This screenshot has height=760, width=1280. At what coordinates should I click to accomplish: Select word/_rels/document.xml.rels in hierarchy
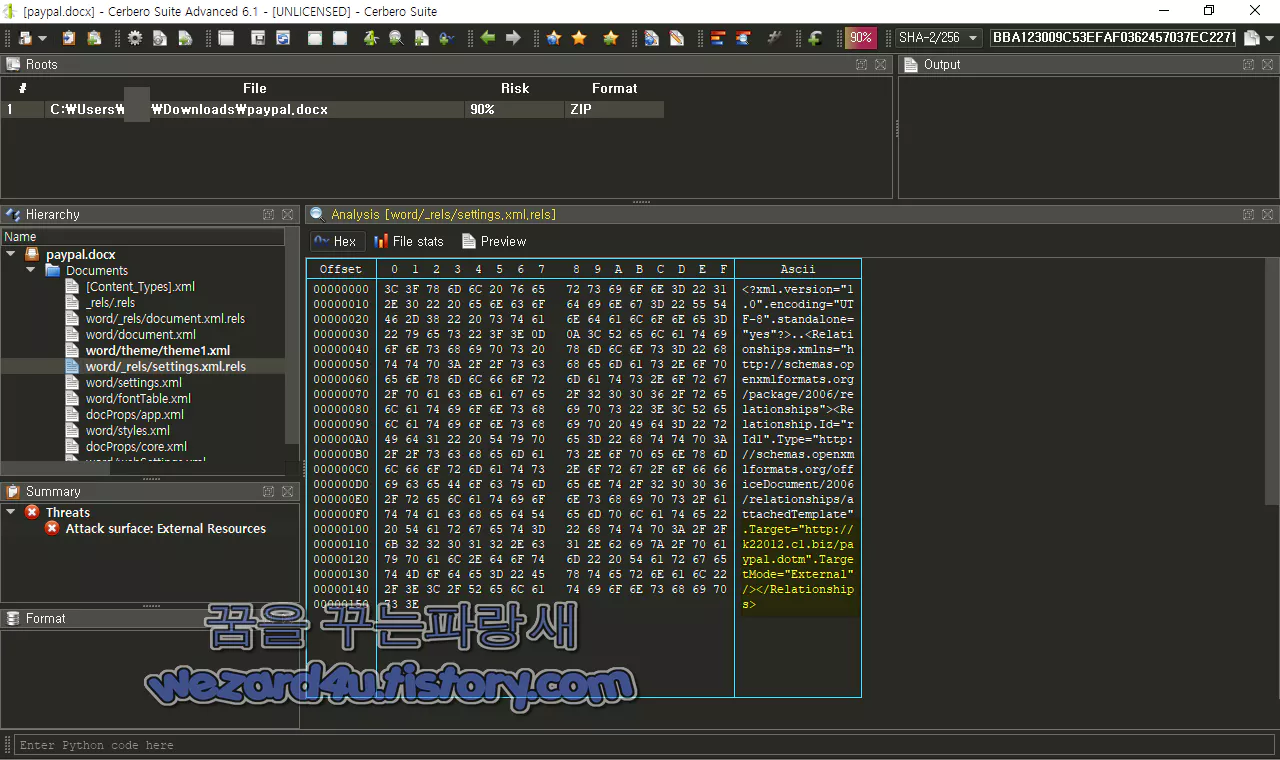pos(165,318)
